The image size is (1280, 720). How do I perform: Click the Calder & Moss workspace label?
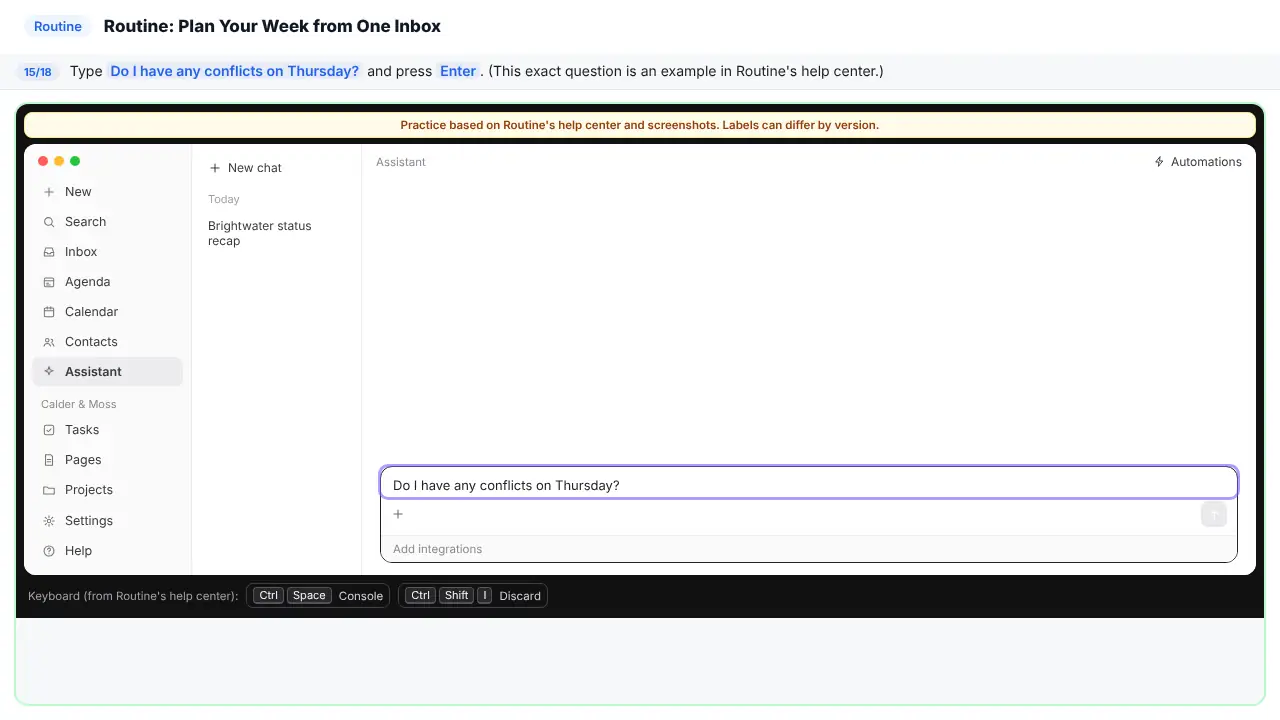(x=79, y=404)
